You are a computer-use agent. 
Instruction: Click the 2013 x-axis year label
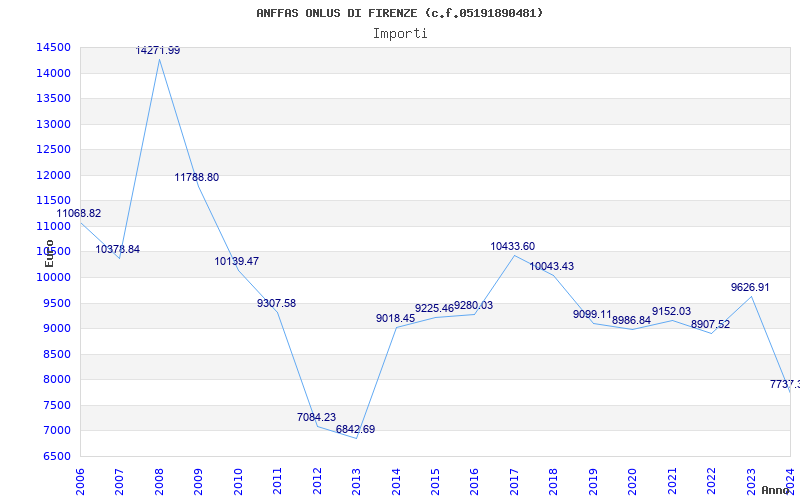(357, 481)
